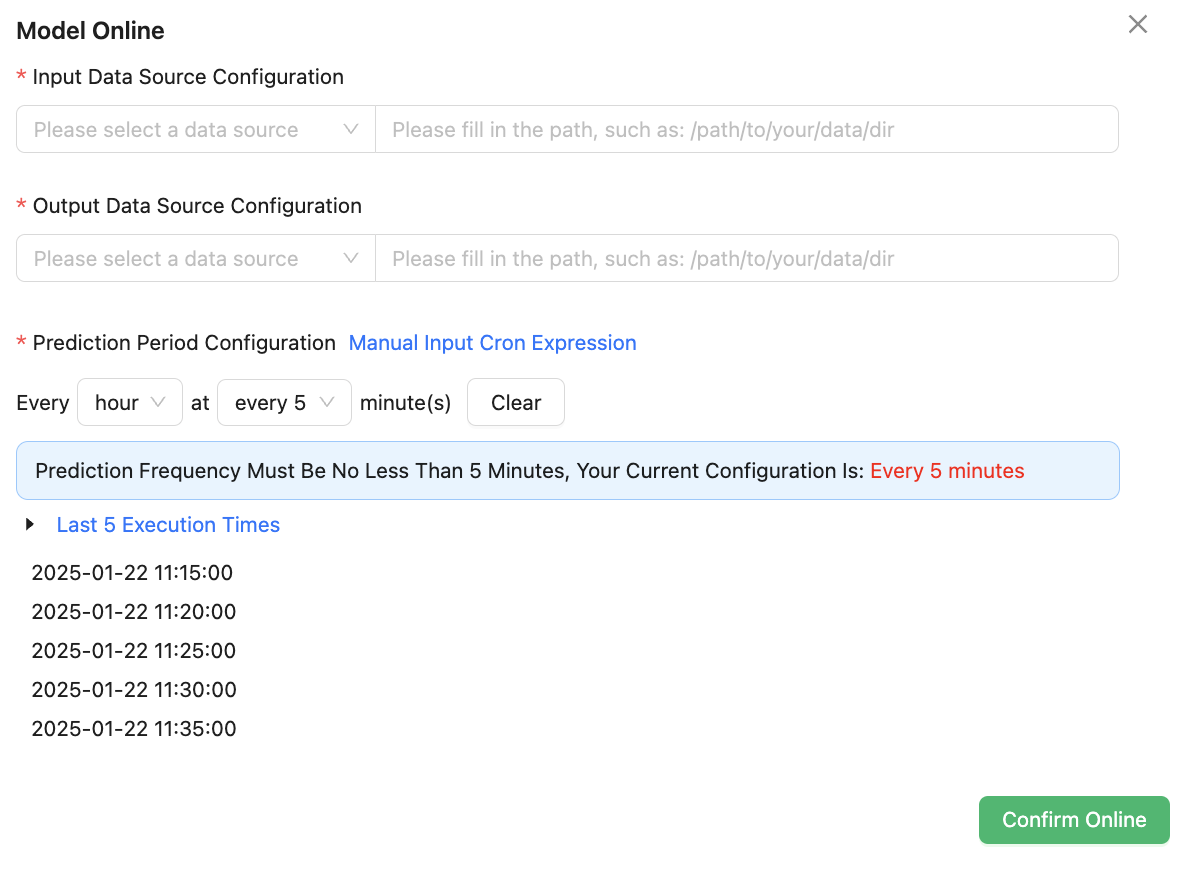Select the 11:25:00 execution time entry

[133, 651]
